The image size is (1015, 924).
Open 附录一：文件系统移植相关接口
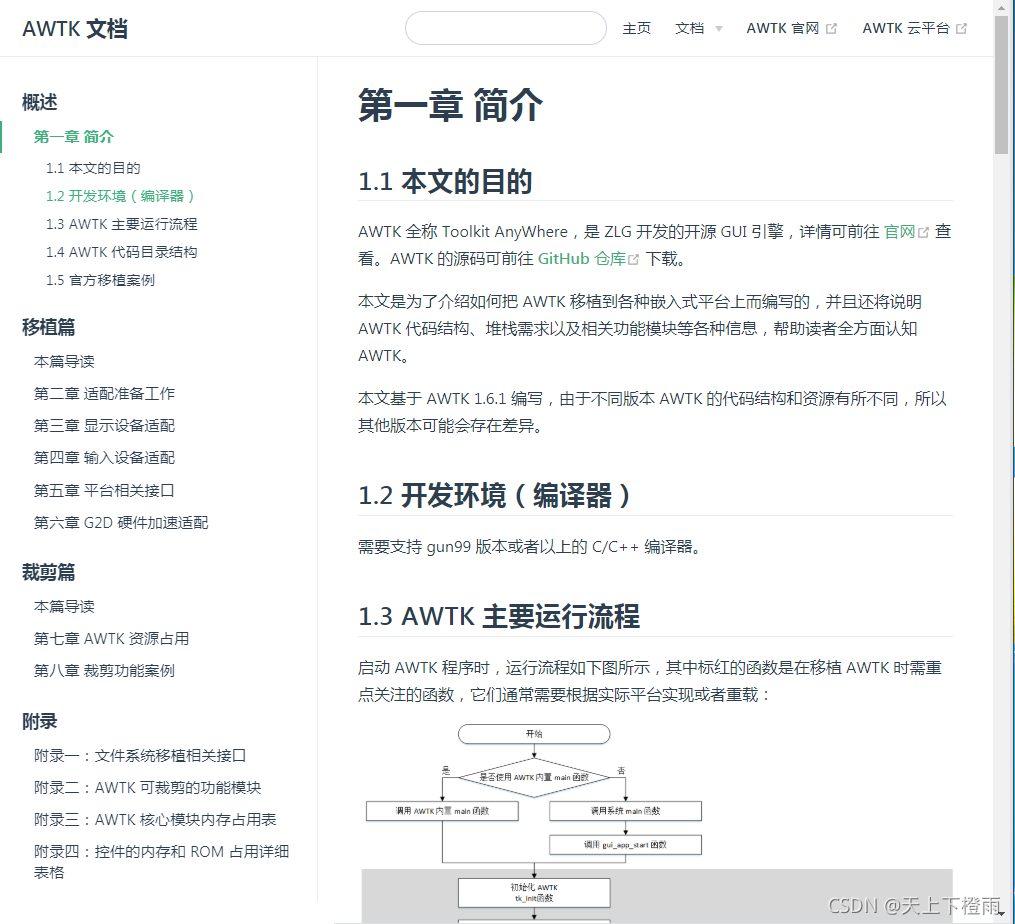(140, 756)
